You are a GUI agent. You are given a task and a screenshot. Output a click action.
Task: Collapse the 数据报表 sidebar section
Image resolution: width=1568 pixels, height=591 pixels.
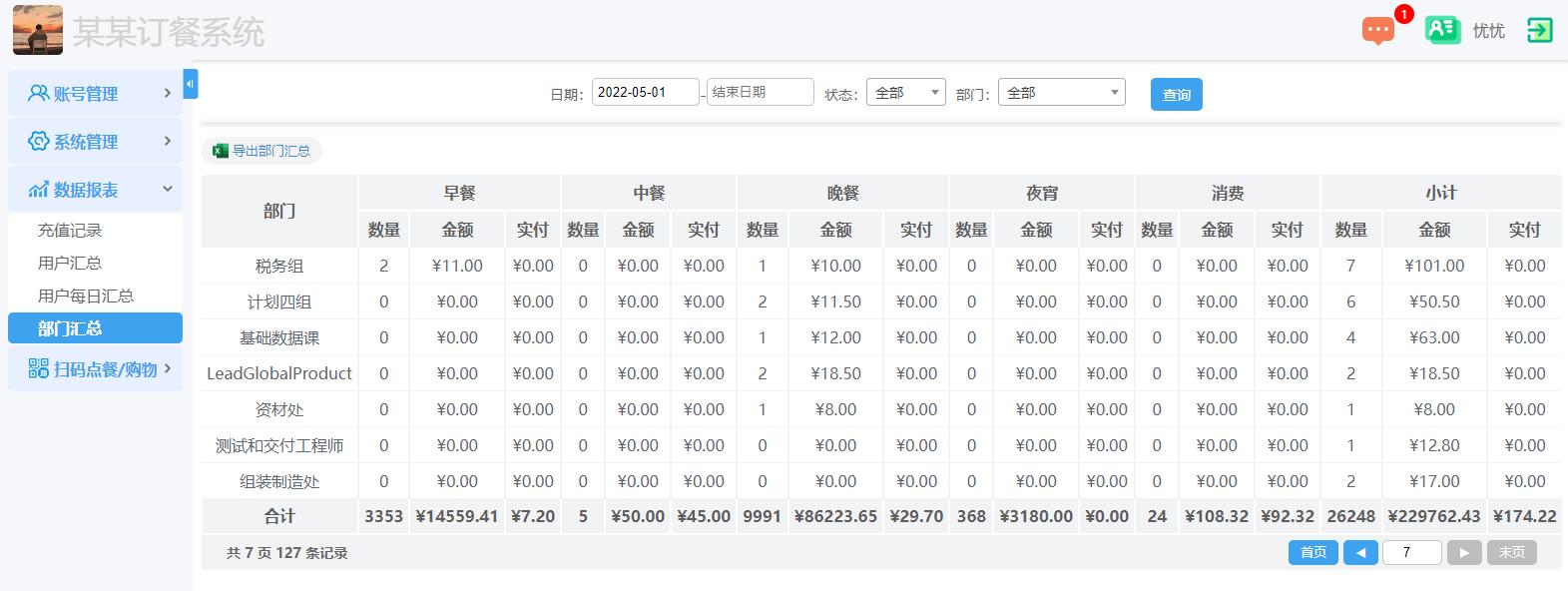click(96, 190)
